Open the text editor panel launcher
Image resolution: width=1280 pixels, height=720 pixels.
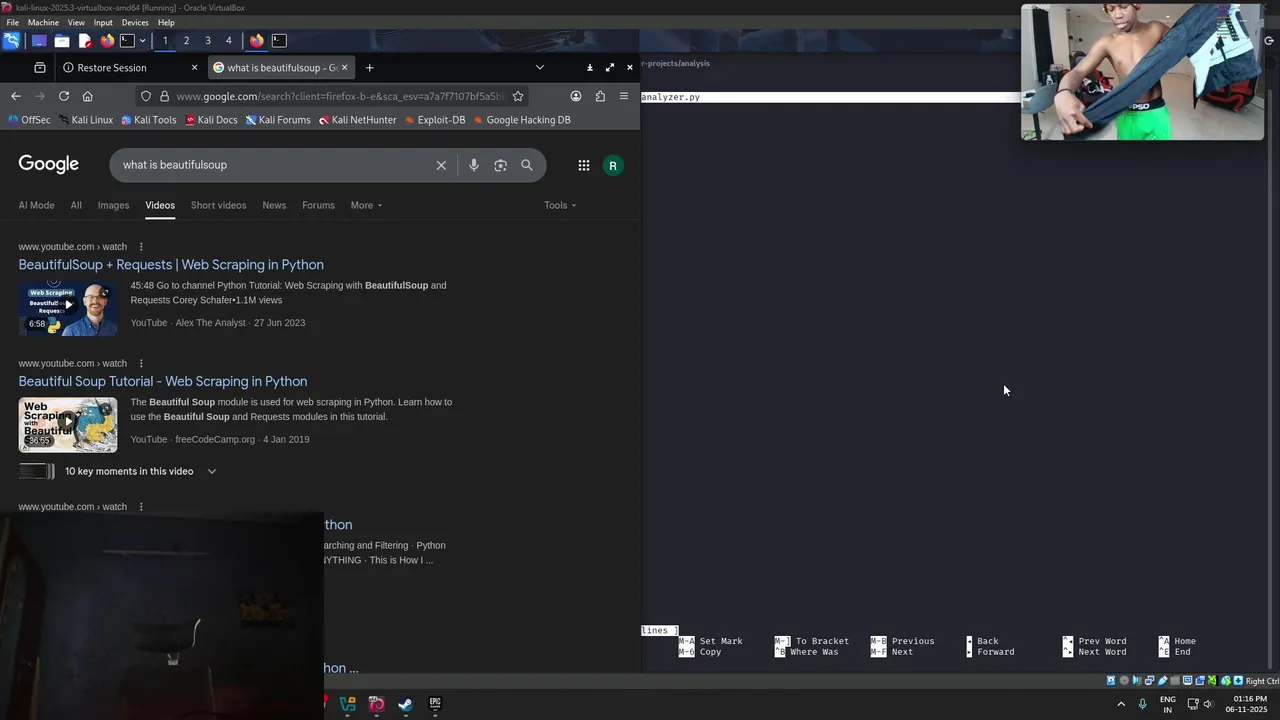click(85, 41)
